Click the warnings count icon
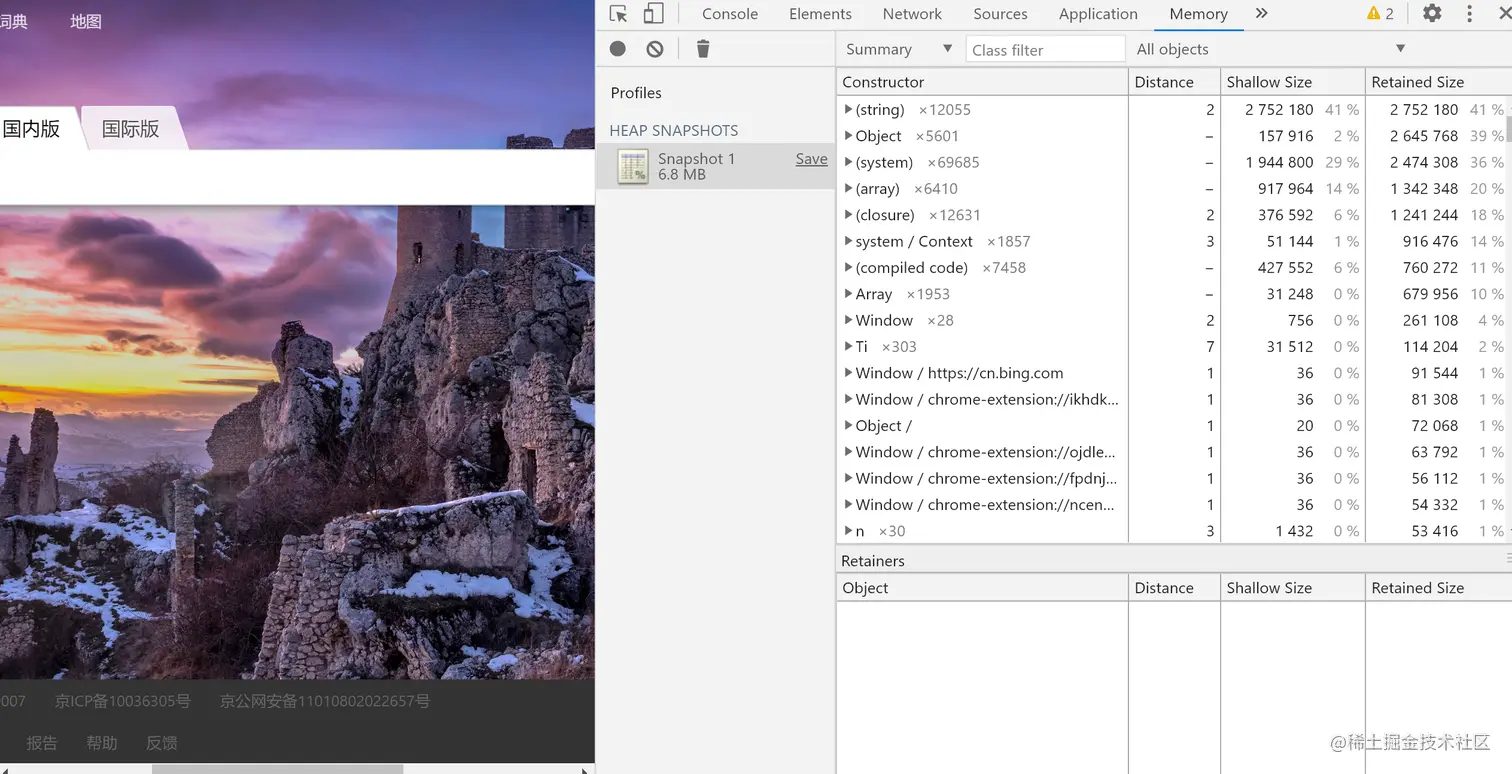1512x774 pixels. pyautogui.click(x=1380, y=14)
